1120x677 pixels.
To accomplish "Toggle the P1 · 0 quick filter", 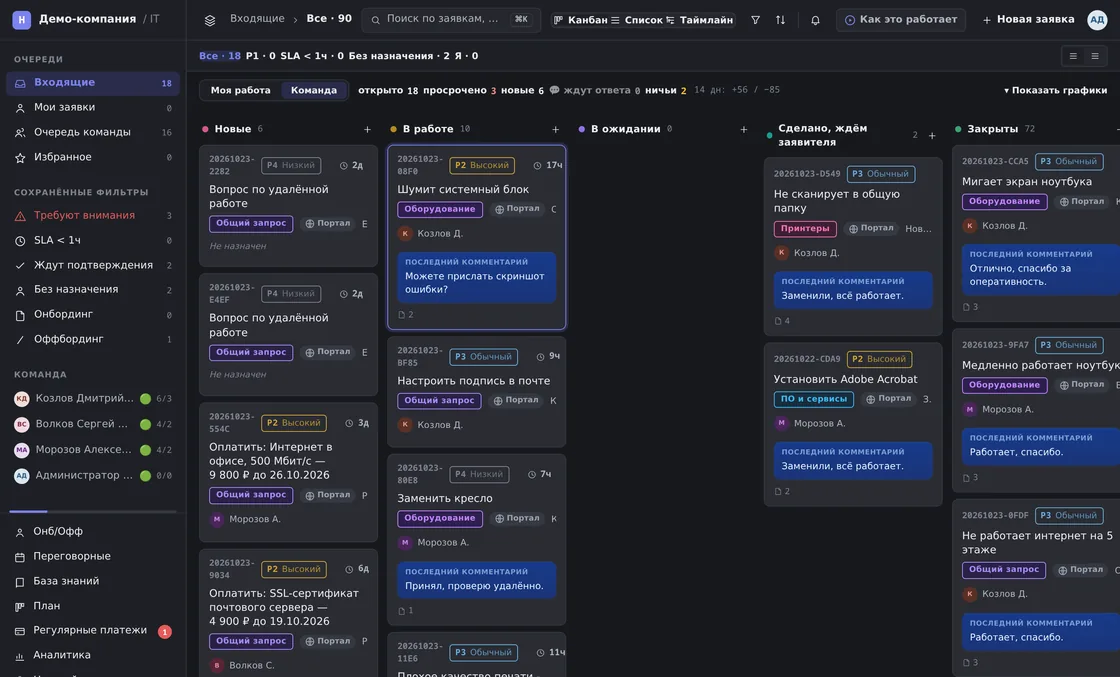I will (261, 56).
